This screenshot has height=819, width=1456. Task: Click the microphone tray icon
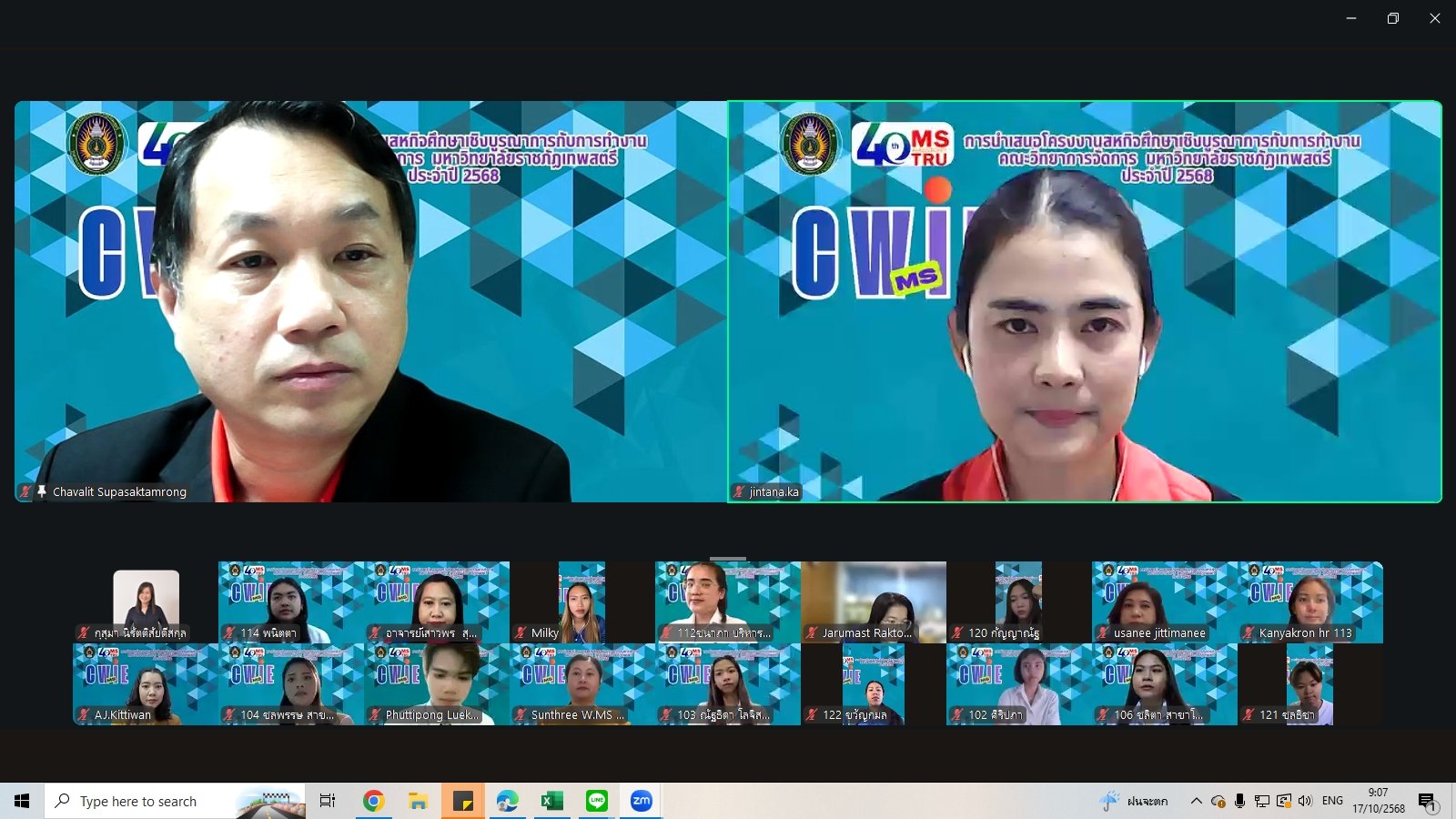tap(1239, 801)
